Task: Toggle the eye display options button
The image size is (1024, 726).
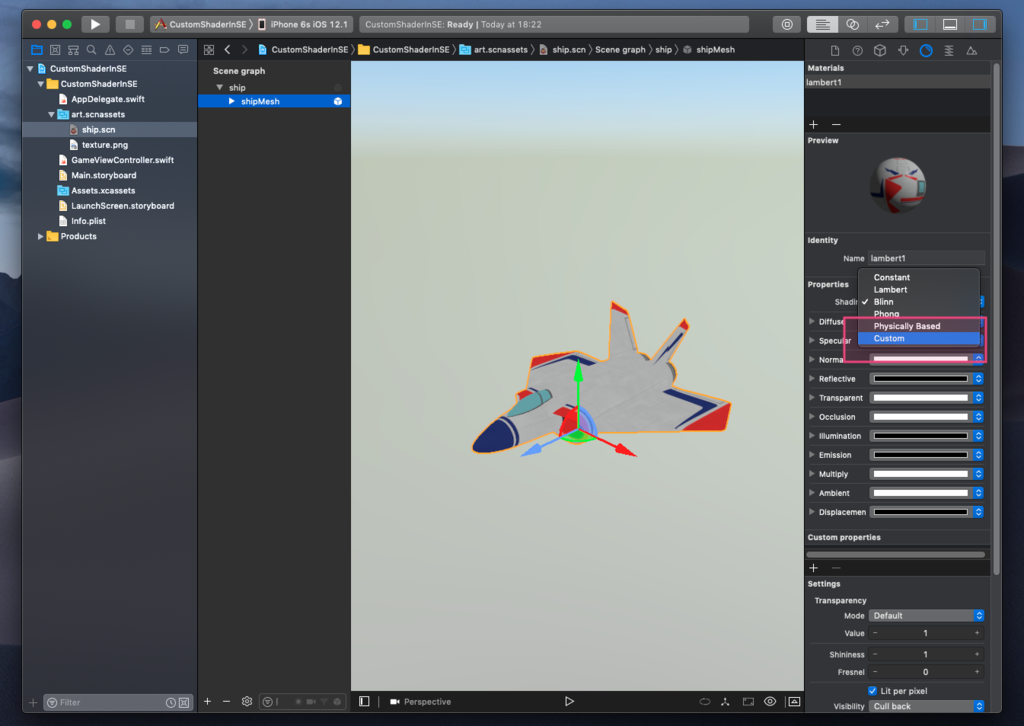Action: tap(770, 701)
